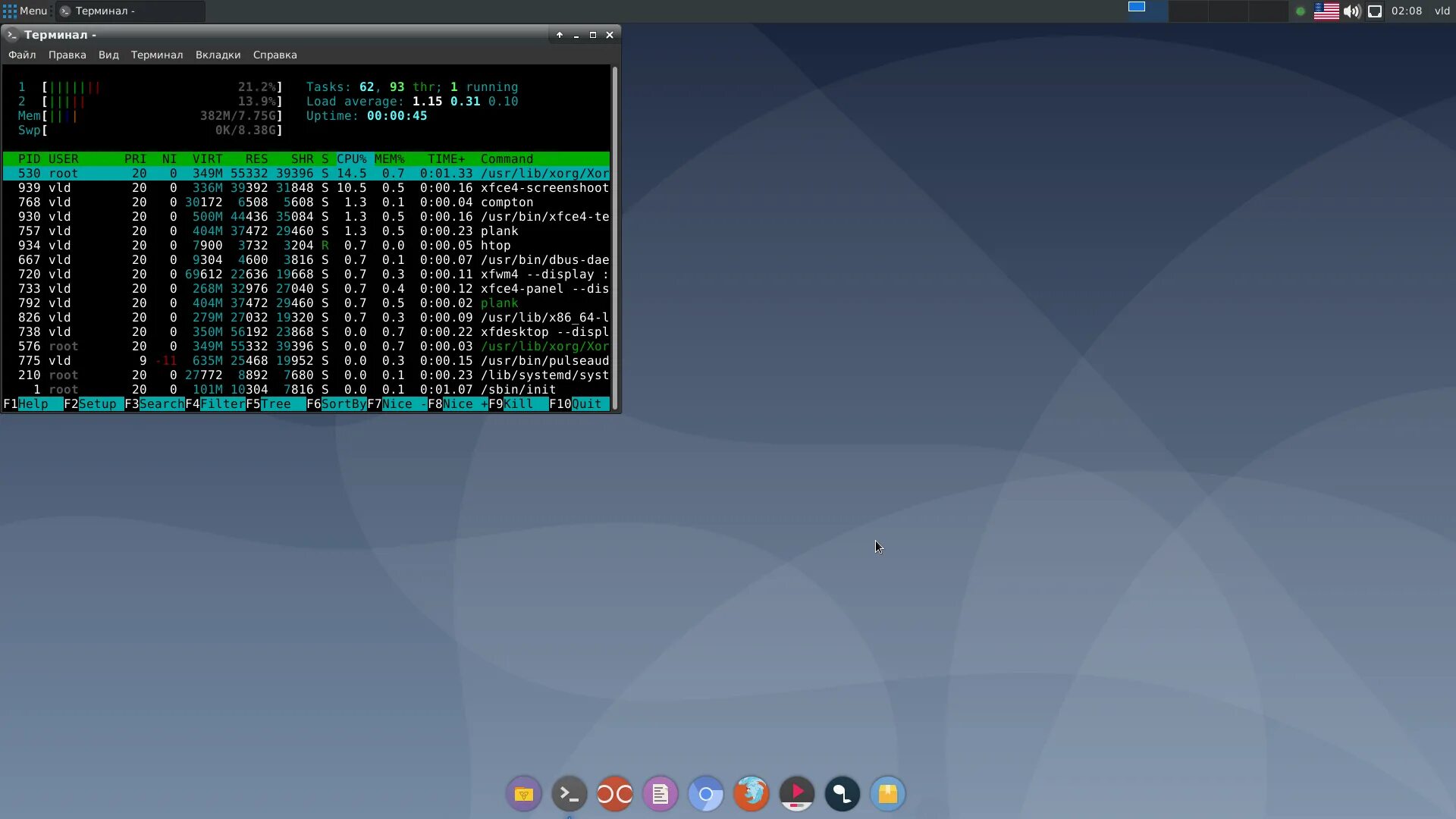
Task: Click the CPU% column header in htop
Action: (351, 159)
